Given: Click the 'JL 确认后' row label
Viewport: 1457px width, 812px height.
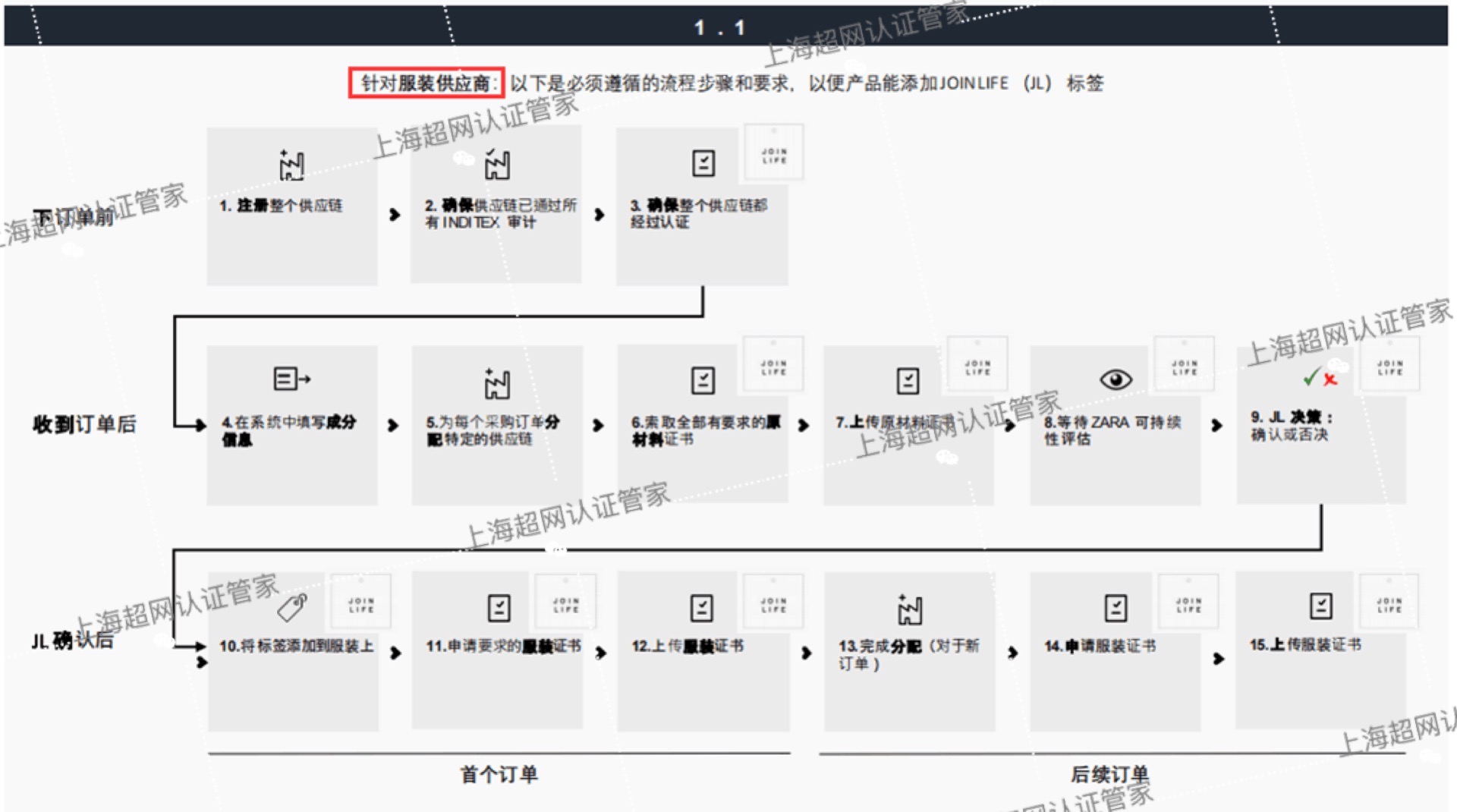Looking at the screenshot, I should pyautogui.click(x=72, y=640).
